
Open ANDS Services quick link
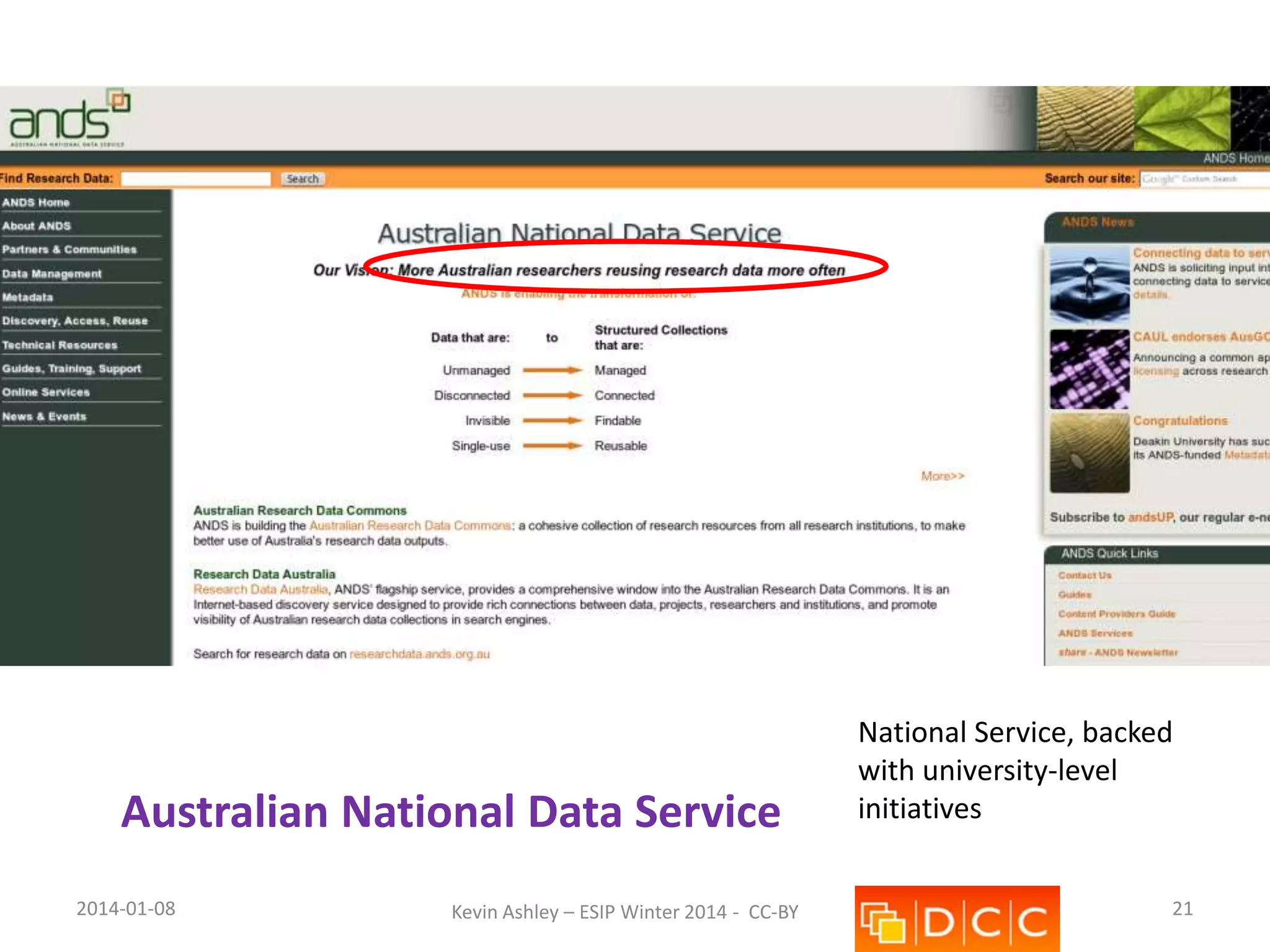pyautogui.click(x=1095, y=633)
